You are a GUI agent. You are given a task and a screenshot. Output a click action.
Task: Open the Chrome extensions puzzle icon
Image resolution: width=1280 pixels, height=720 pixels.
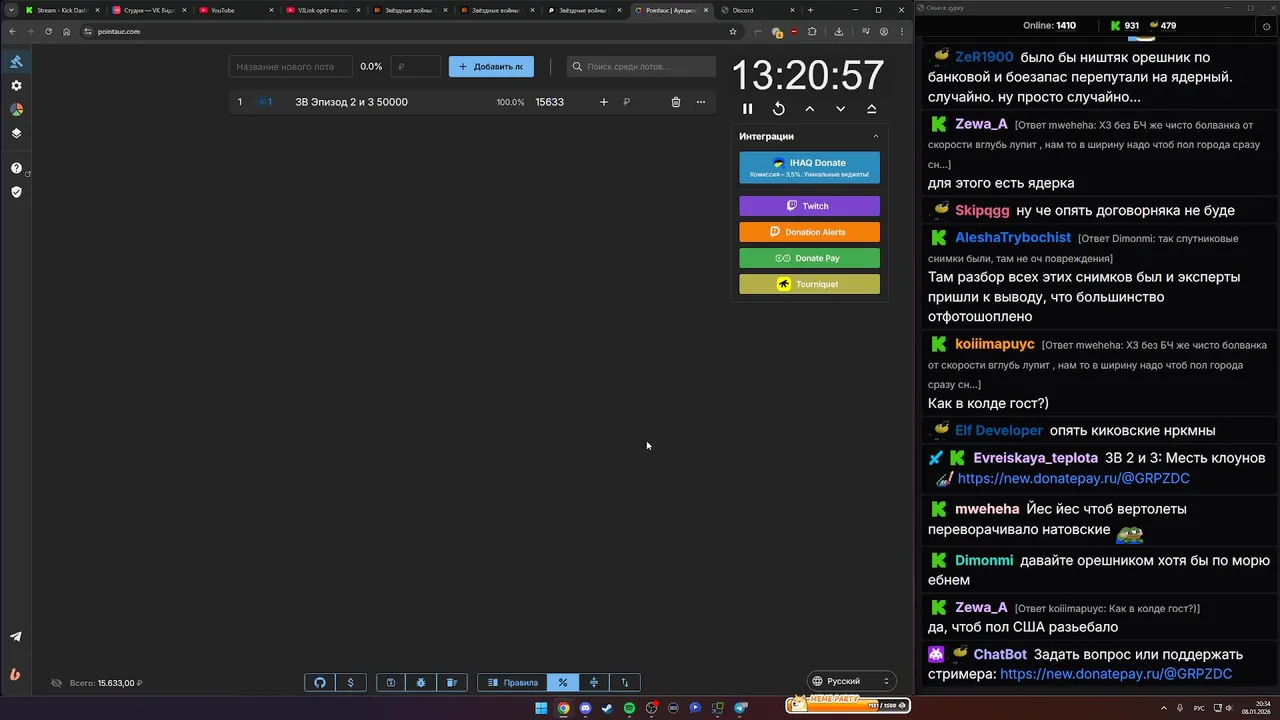tap(812, 31)
